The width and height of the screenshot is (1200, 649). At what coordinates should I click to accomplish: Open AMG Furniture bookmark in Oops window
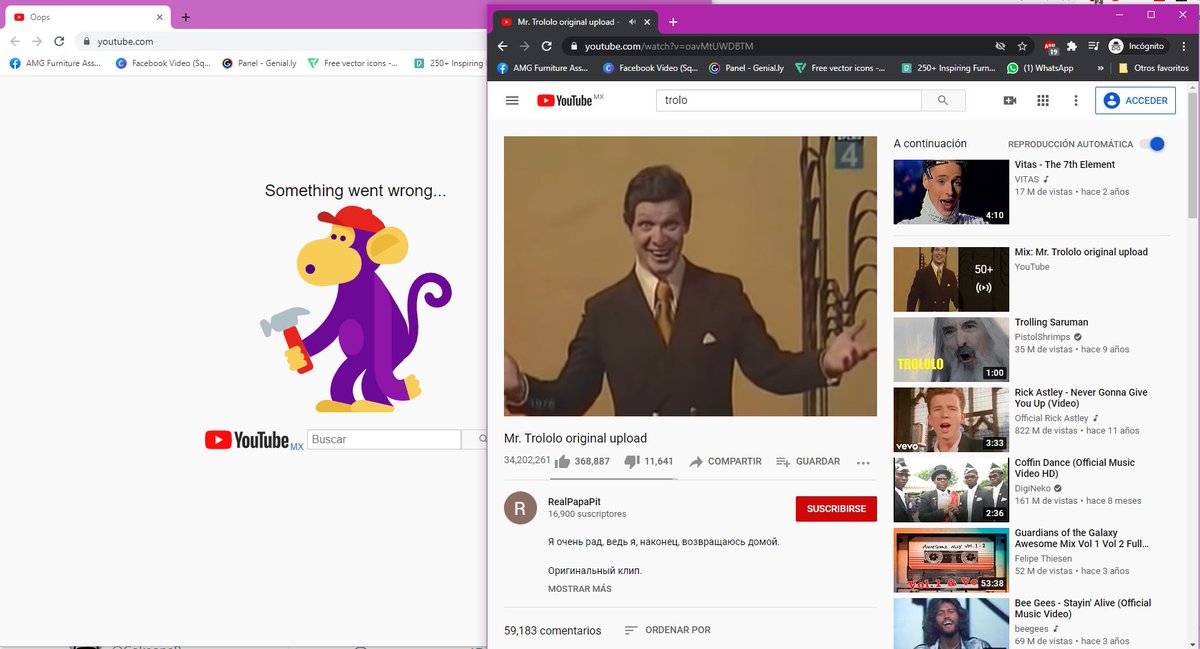[x=55, y=63]
